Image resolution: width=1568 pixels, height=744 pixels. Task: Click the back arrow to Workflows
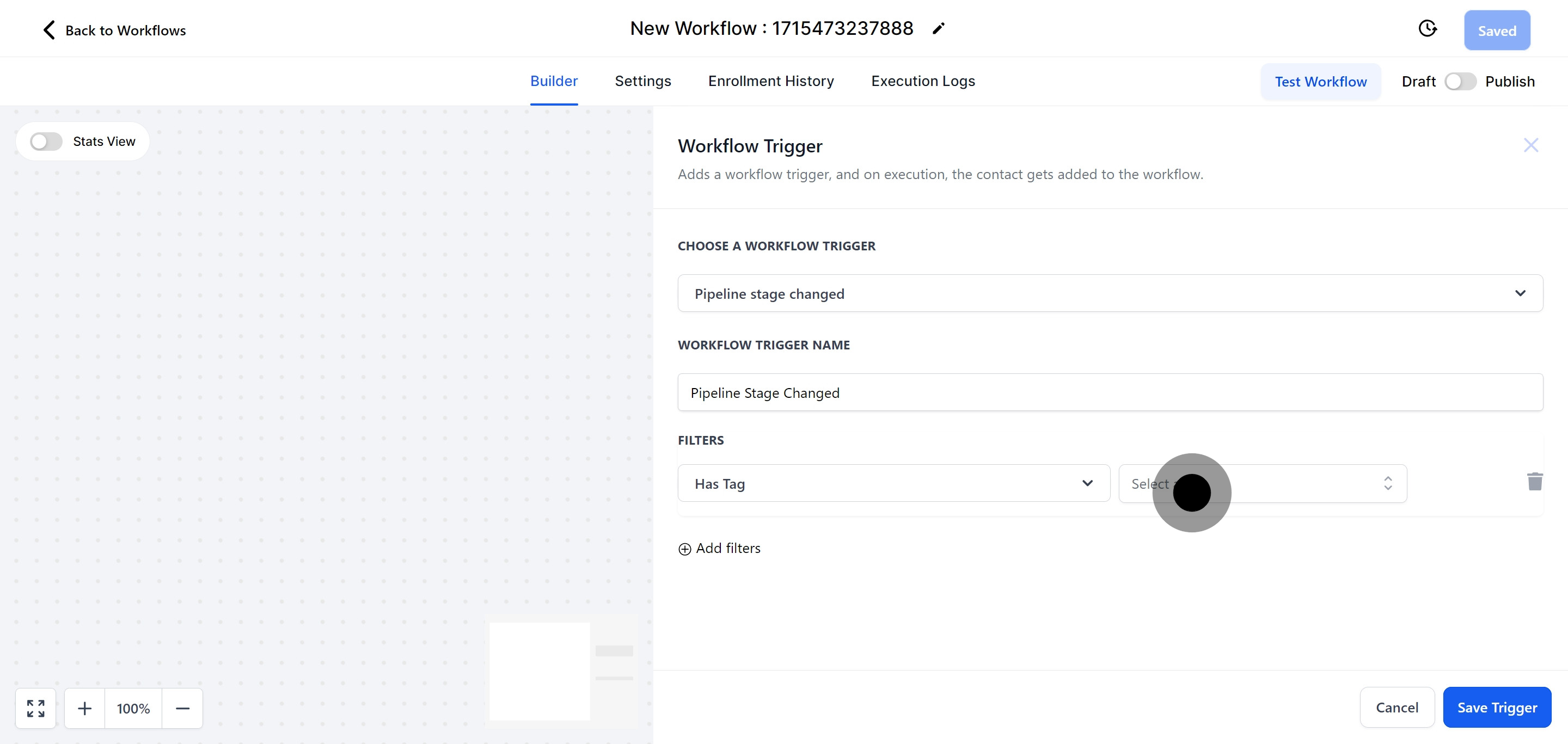click(50, 30)
